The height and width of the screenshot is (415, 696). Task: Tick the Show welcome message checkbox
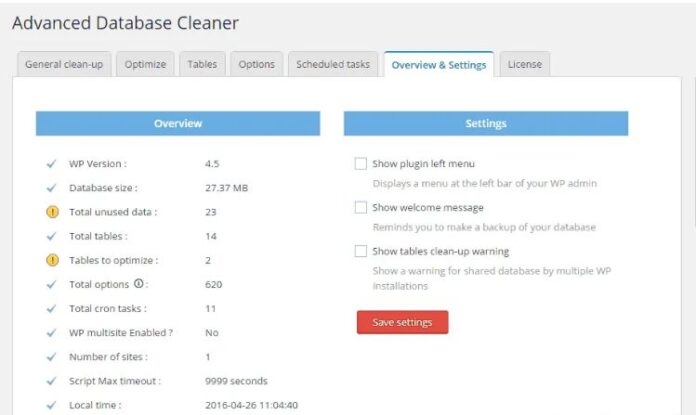point(361,207)
